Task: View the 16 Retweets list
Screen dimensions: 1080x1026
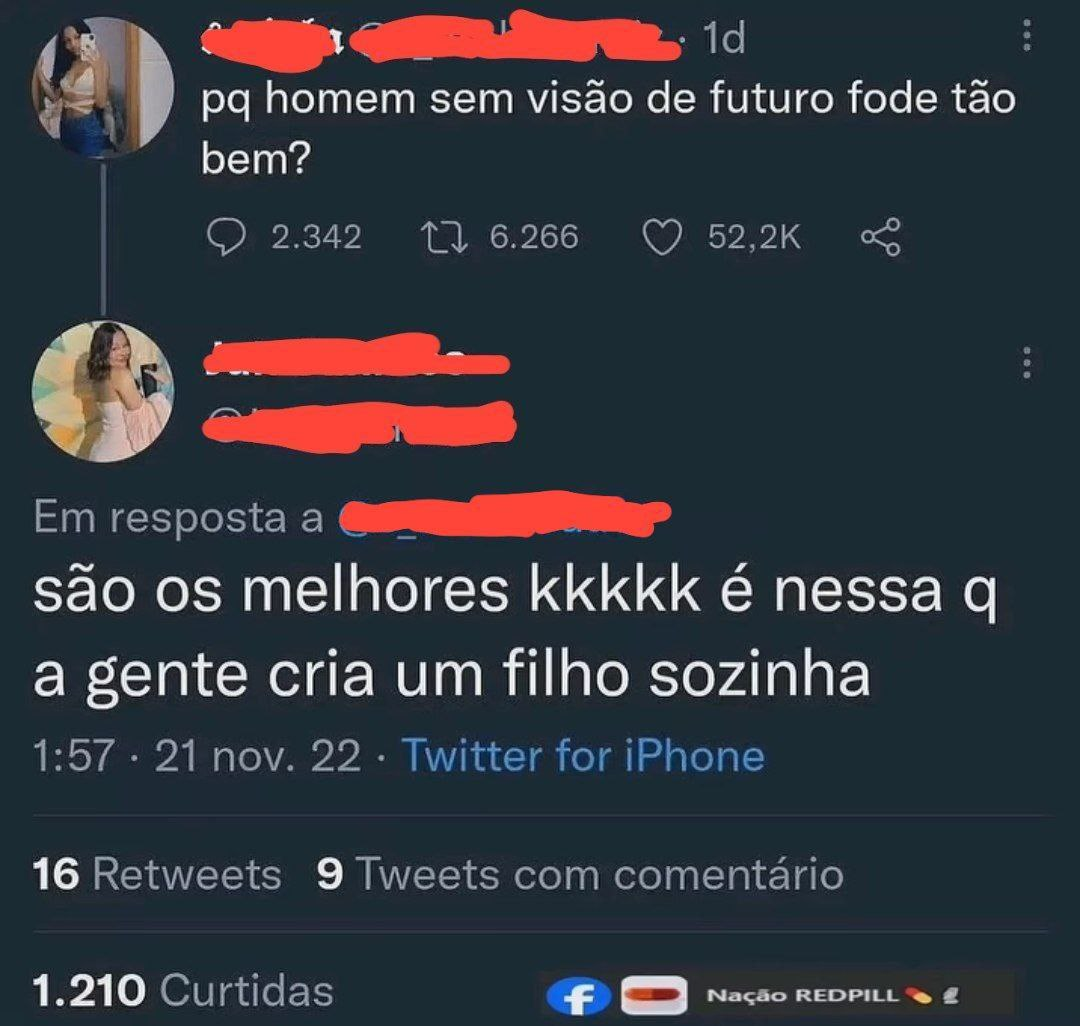Action: (x=157, y=875)
